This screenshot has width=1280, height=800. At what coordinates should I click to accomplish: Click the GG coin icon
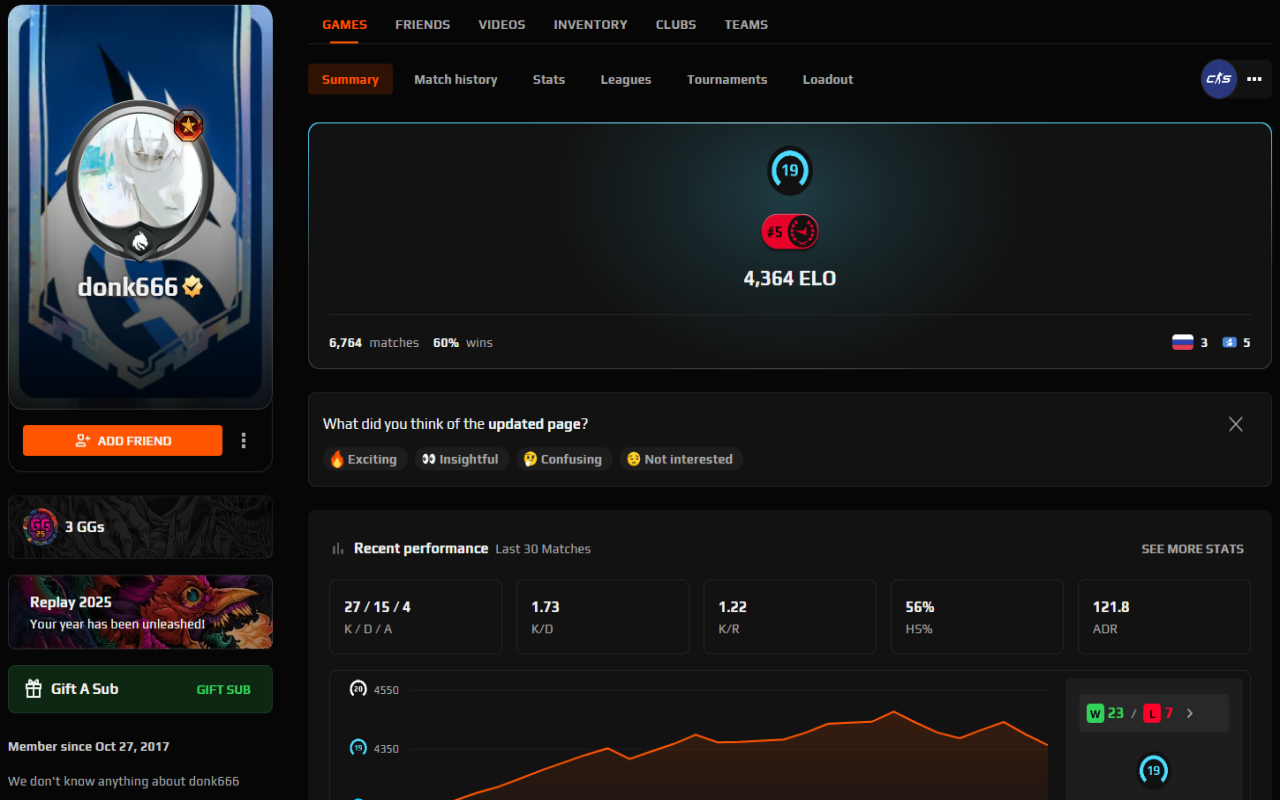(40, 526)
